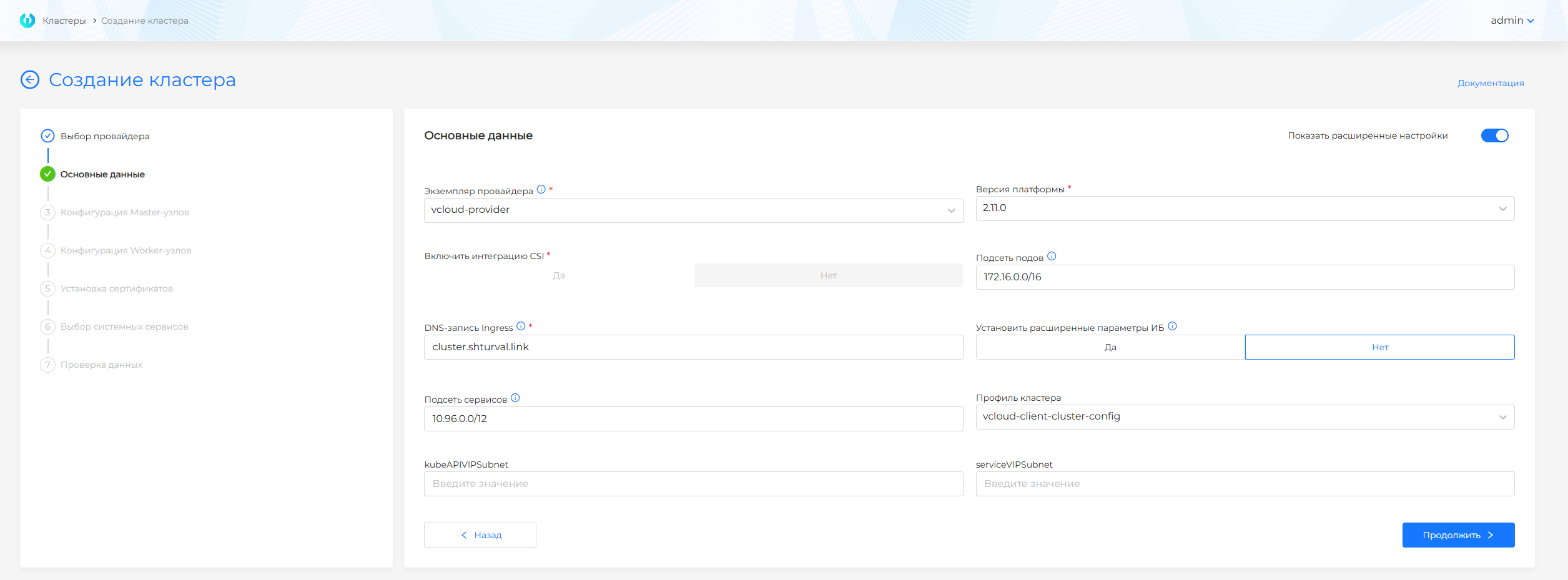The image size is (1568, 580).
Task: Click the green checkmark on Основные данные step
Action: coord(48,174)
